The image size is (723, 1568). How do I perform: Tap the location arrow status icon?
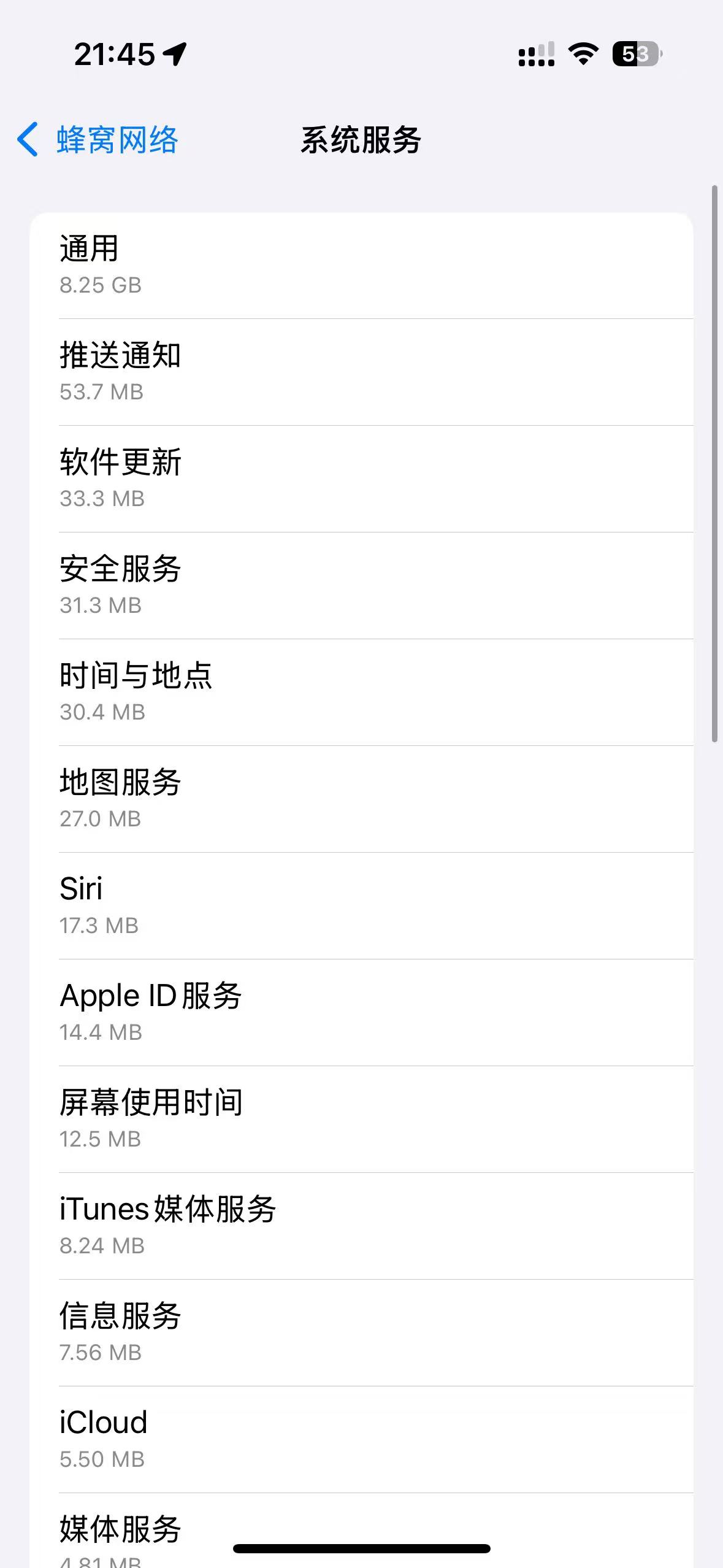click(x=175, y=54)
